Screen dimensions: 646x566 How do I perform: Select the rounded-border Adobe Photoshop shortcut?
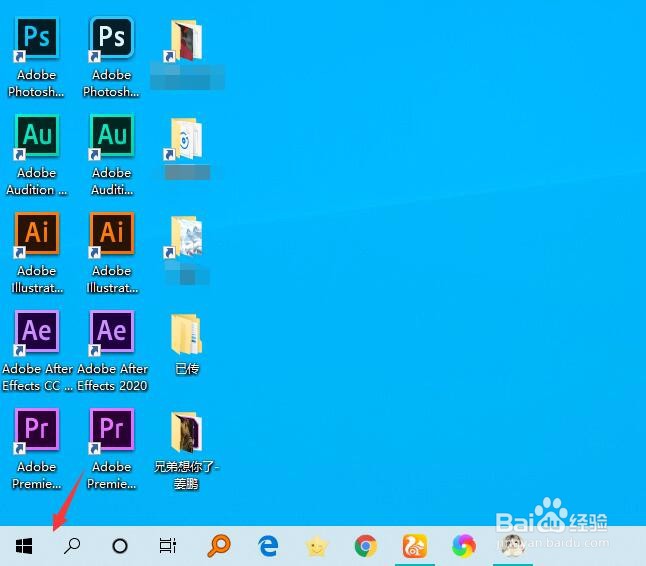coord(111,57)
